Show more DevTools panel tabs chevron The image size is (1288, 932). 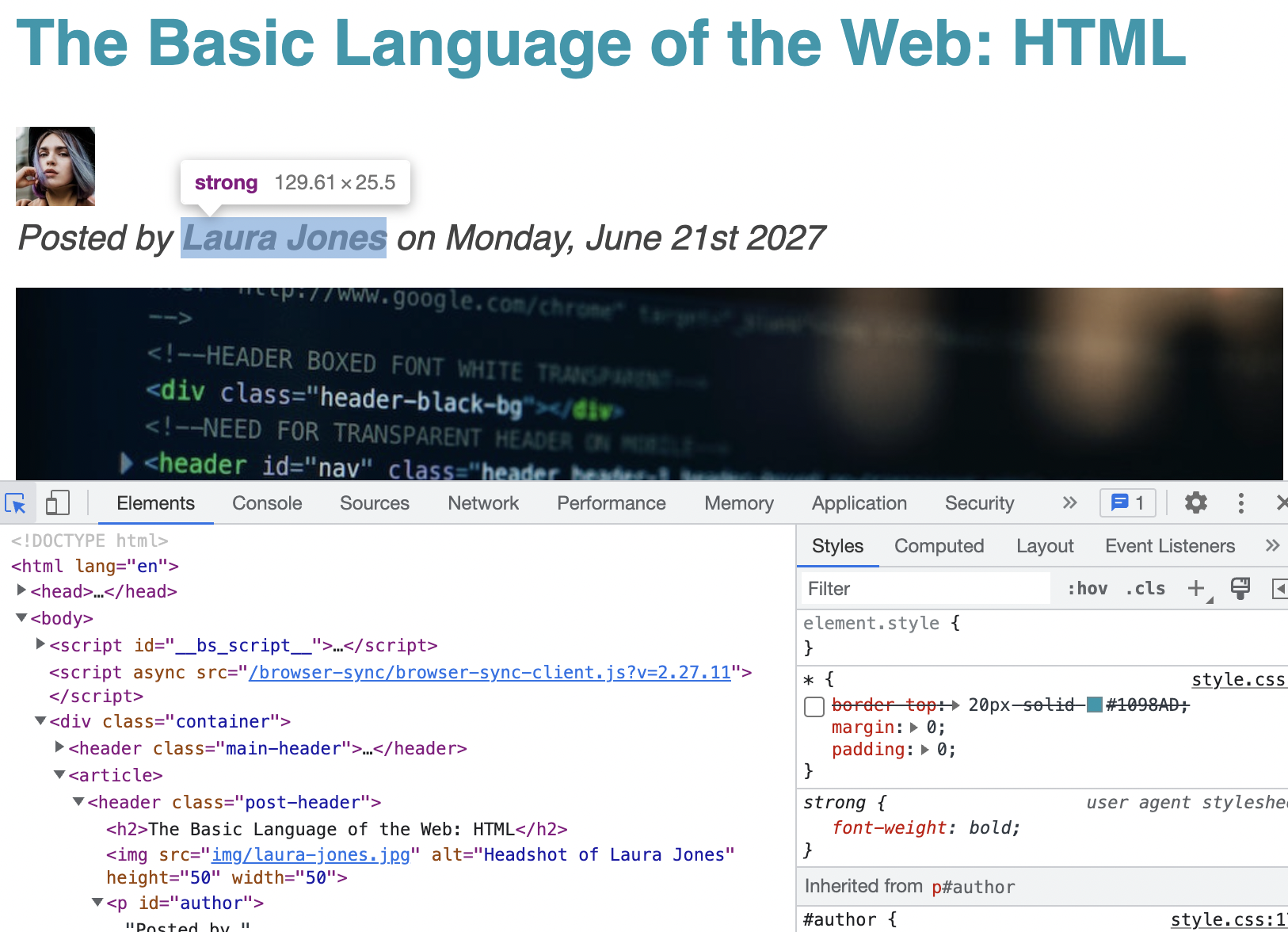[x=1069, y=502]
